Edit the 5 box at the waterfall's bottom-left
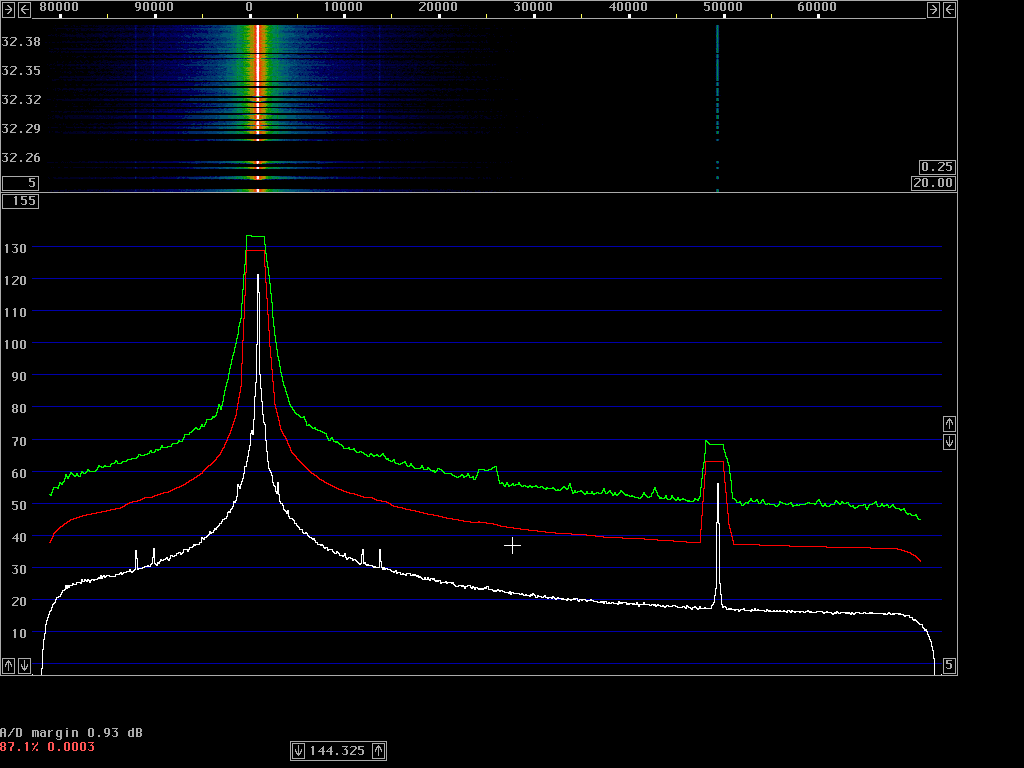Image resolution: width=1024 pixels, height=768 pixels. [20, 183]
